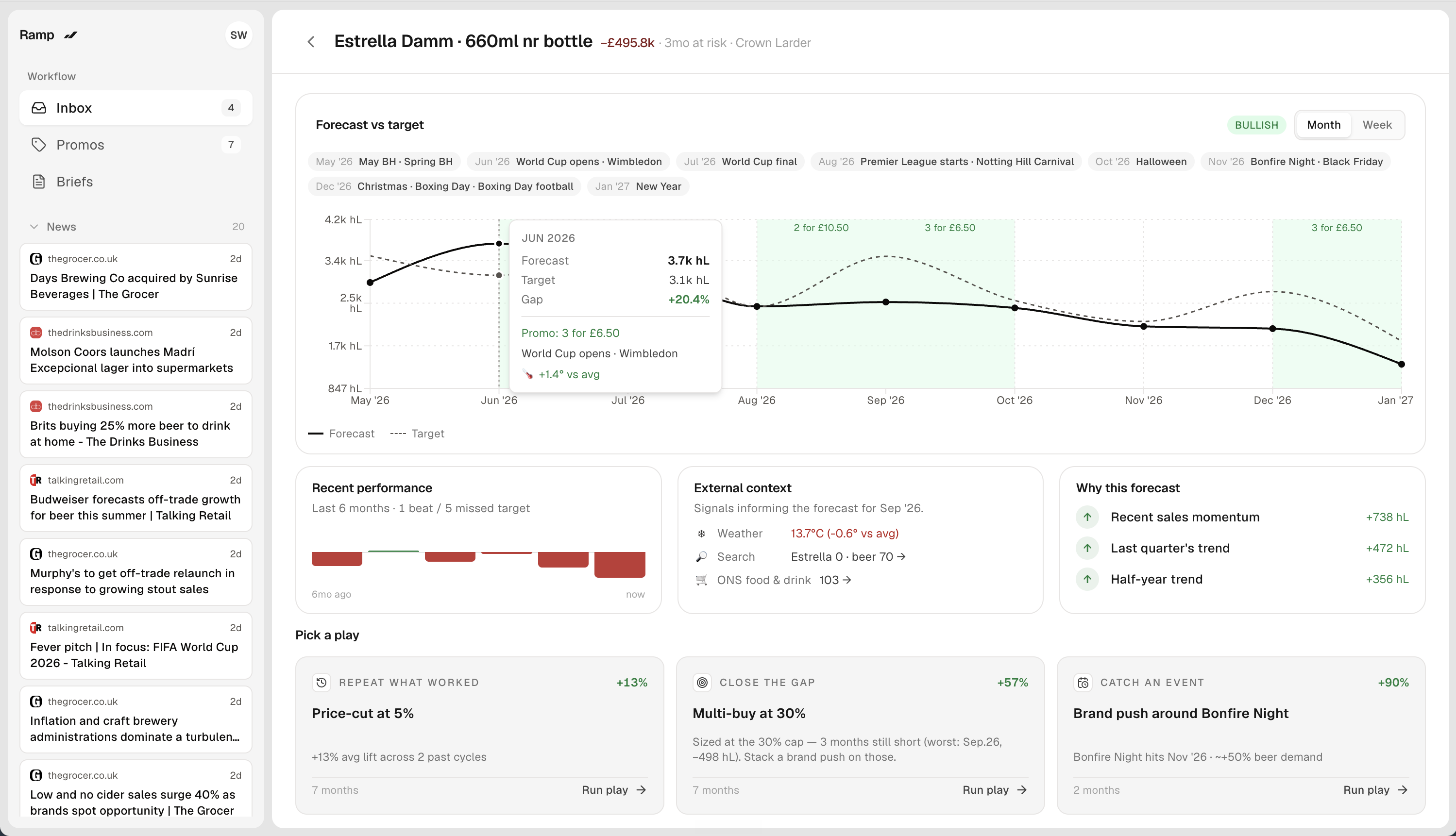Click the up arrow beside Last quarter's trend
Screen dimensions: 1456x836
(x=1087, y=548)
